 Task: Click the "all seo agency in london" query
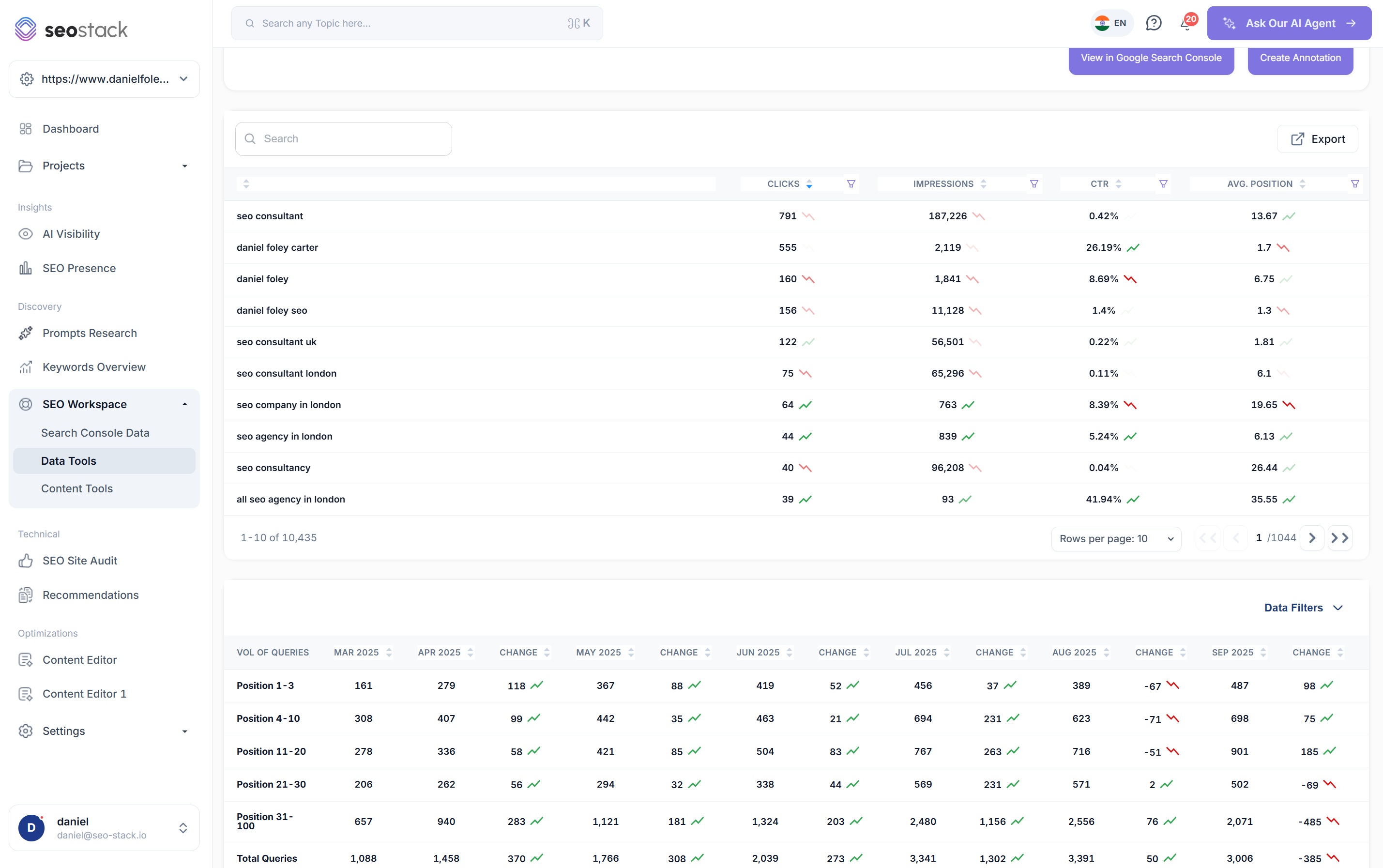pos(291,499)
